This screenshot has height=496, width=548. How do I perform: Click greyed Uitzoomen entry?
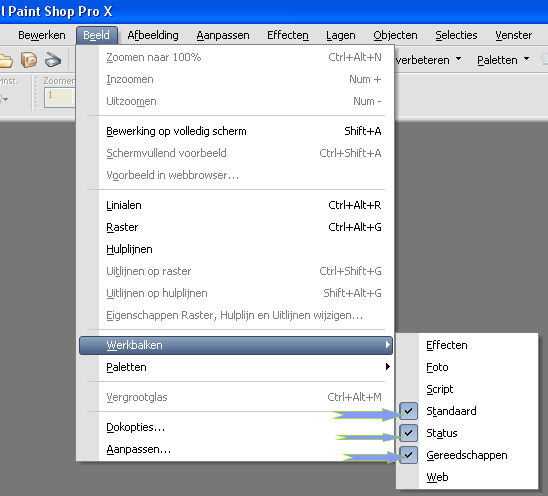(236, 101)
